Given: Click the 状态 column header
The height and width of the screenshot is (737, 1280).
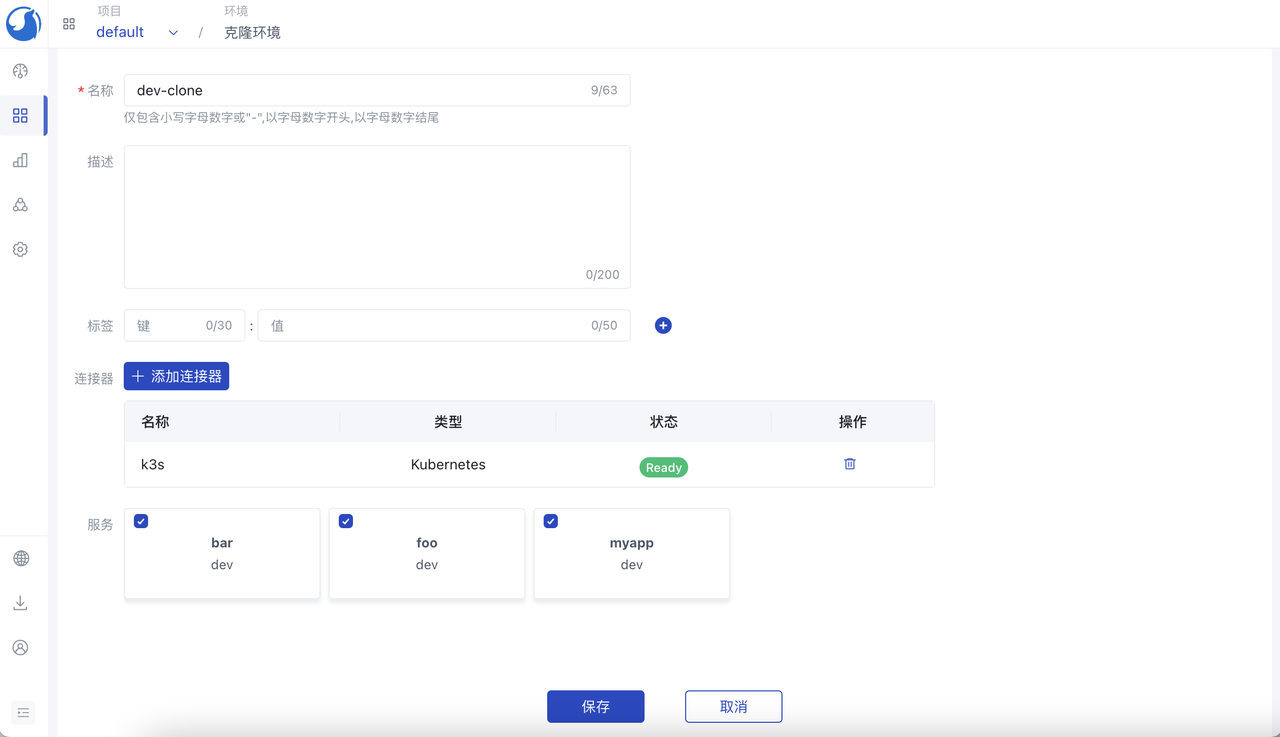Looking at the screenshot, I should (x=664, y=422).
